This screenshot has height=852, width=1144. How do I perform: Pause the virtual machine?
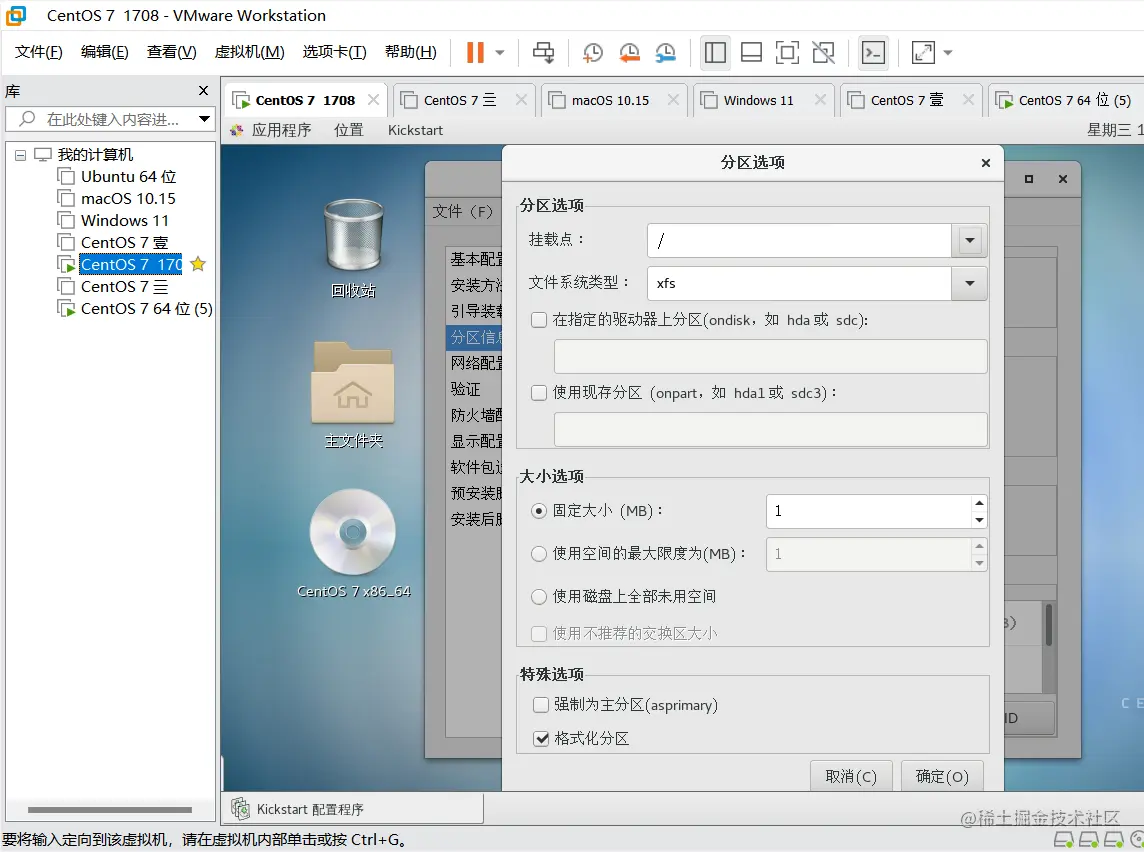[x=475, y=53]
